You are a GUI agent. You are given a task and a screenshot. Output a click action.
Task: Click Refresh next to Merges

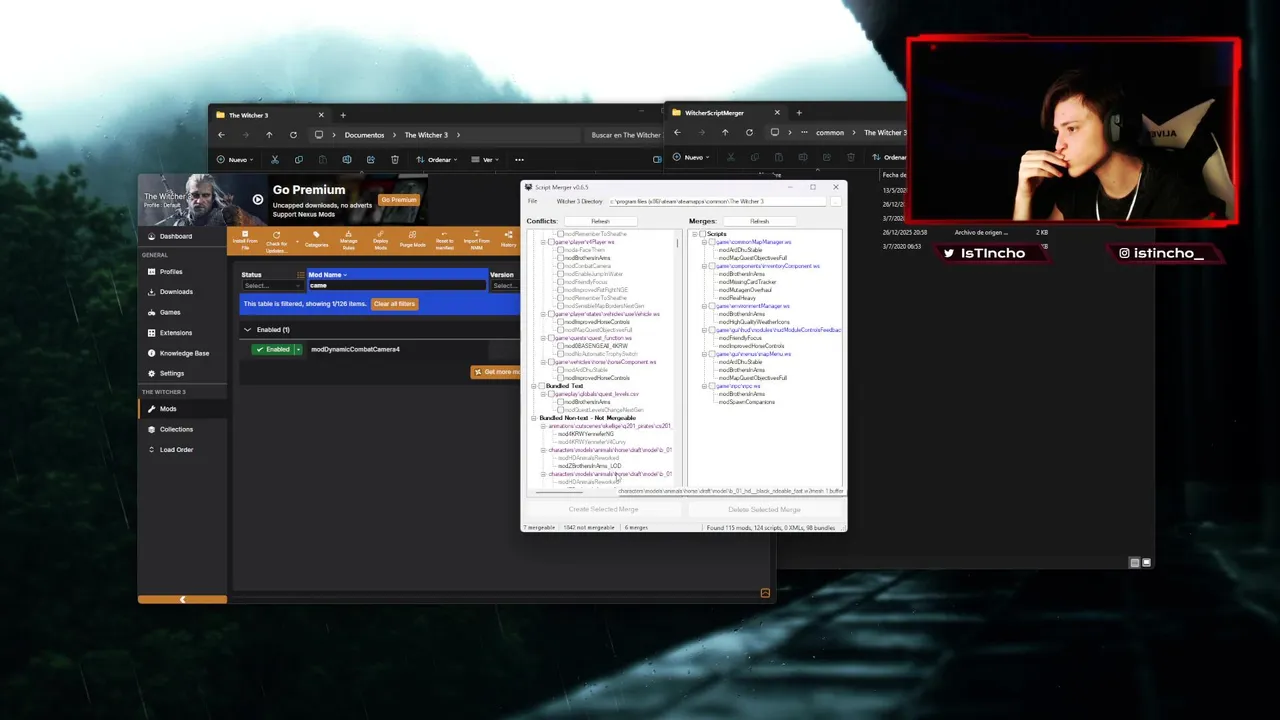tap(760, 221)
